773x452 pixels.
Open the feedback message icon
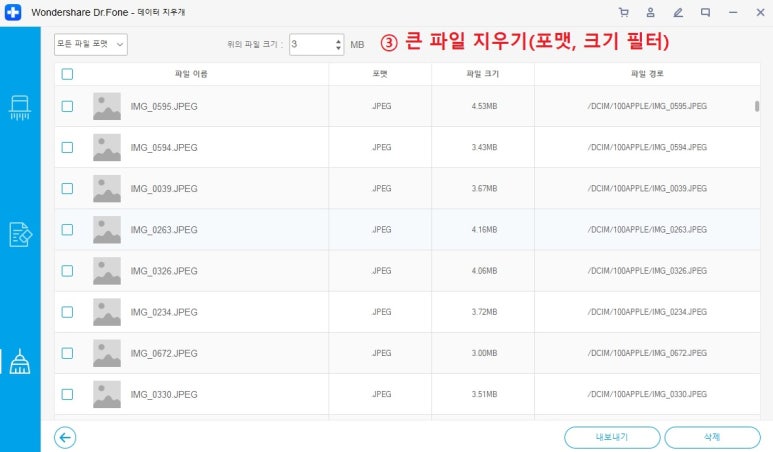coord(705,12)
